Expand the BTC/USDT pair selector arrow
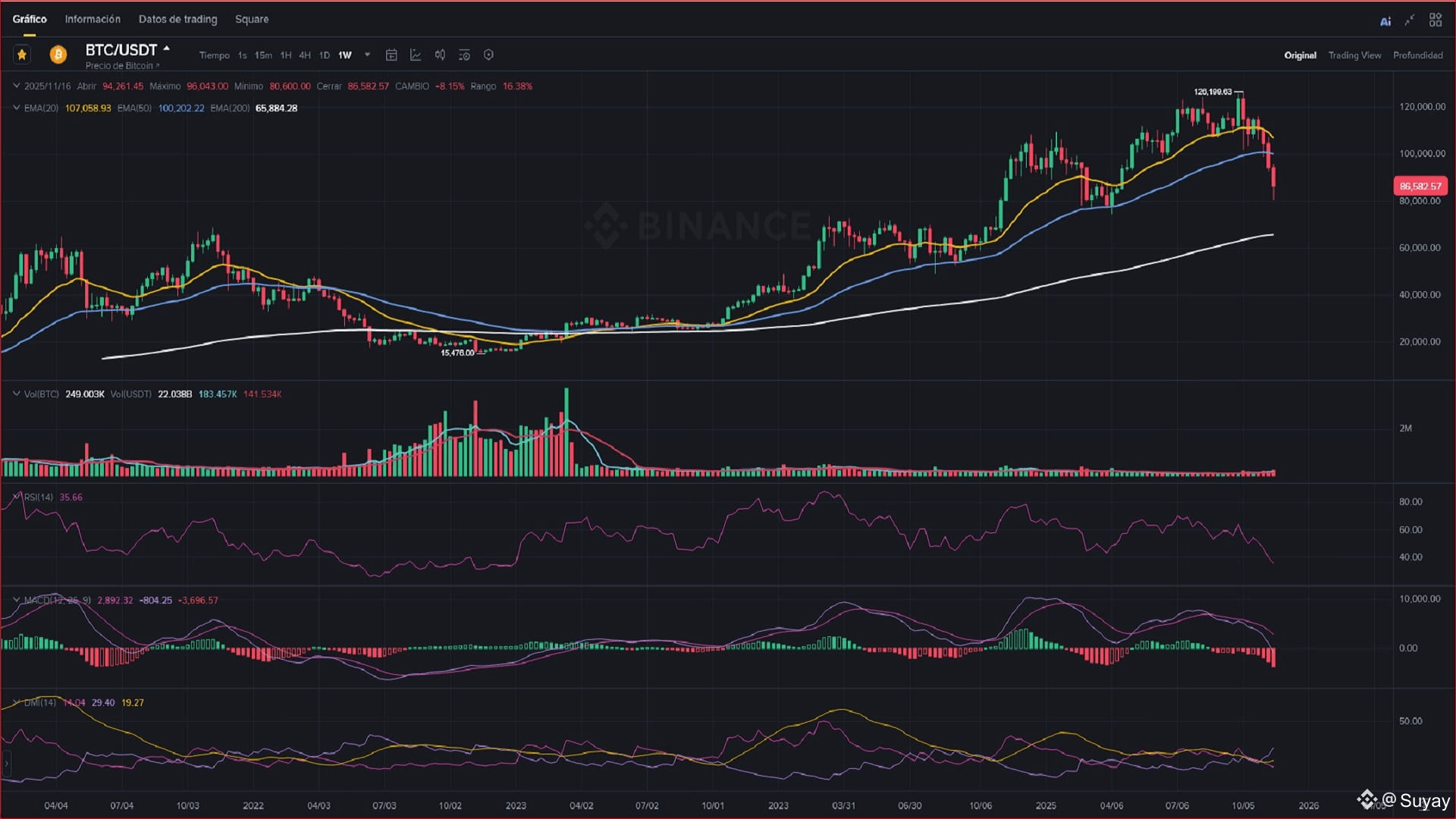 tap(167, 49)
